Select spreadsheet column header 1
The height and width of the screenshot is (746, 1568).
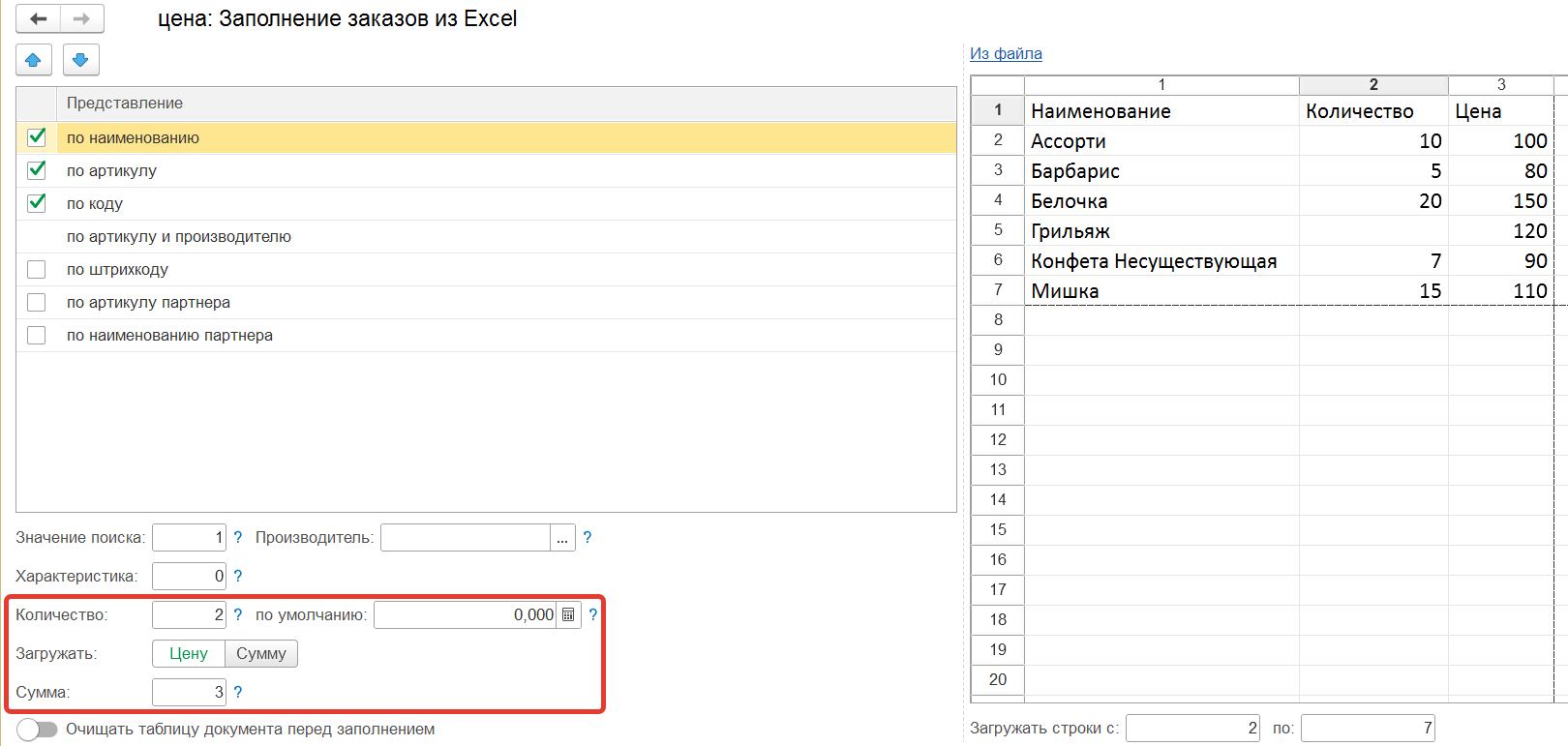(1161, 85)
